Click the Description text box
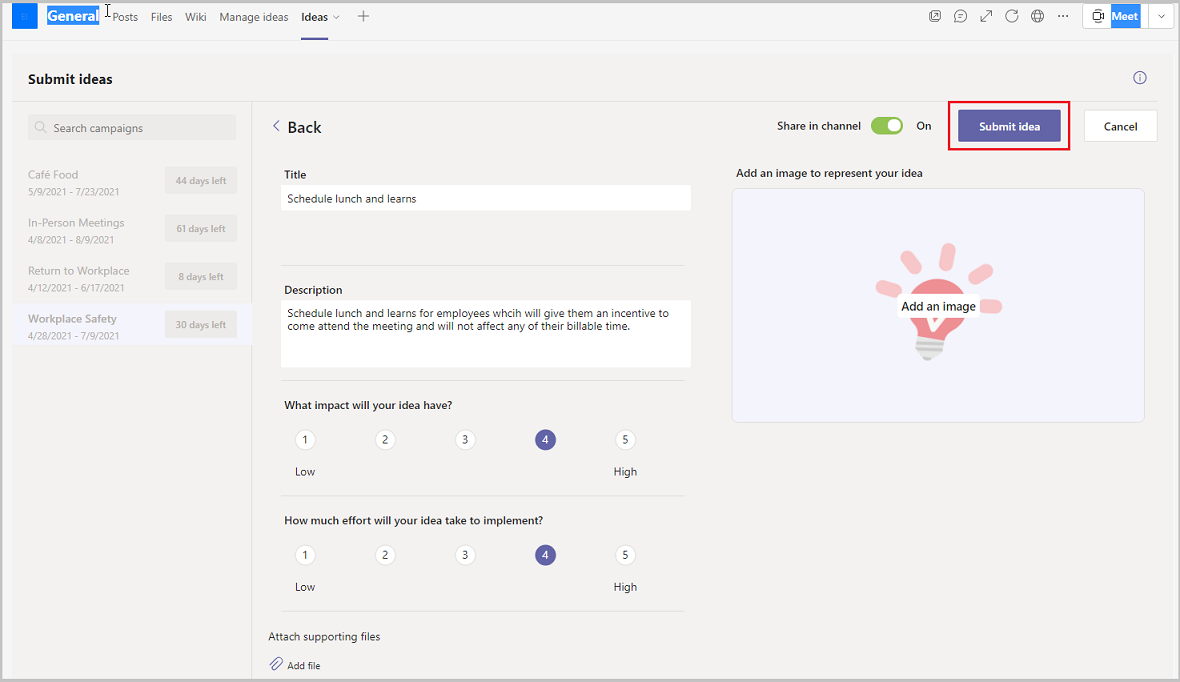1180x682 pixels. click(485, 333)
